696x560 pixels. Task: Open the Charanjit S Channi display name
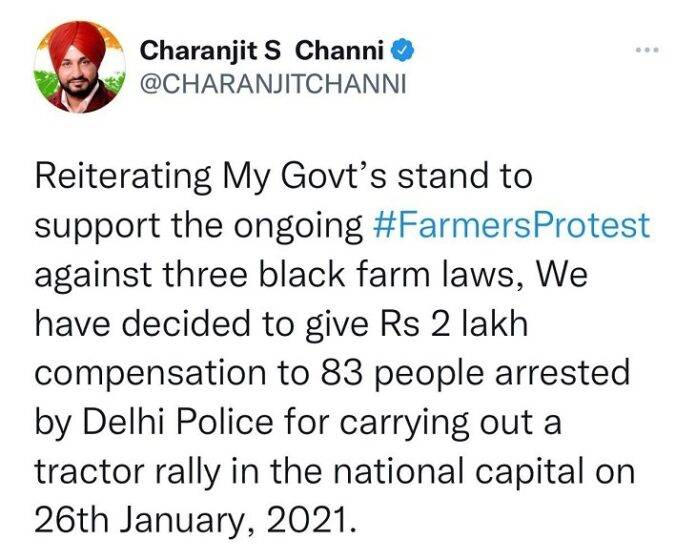coord(262,51)
